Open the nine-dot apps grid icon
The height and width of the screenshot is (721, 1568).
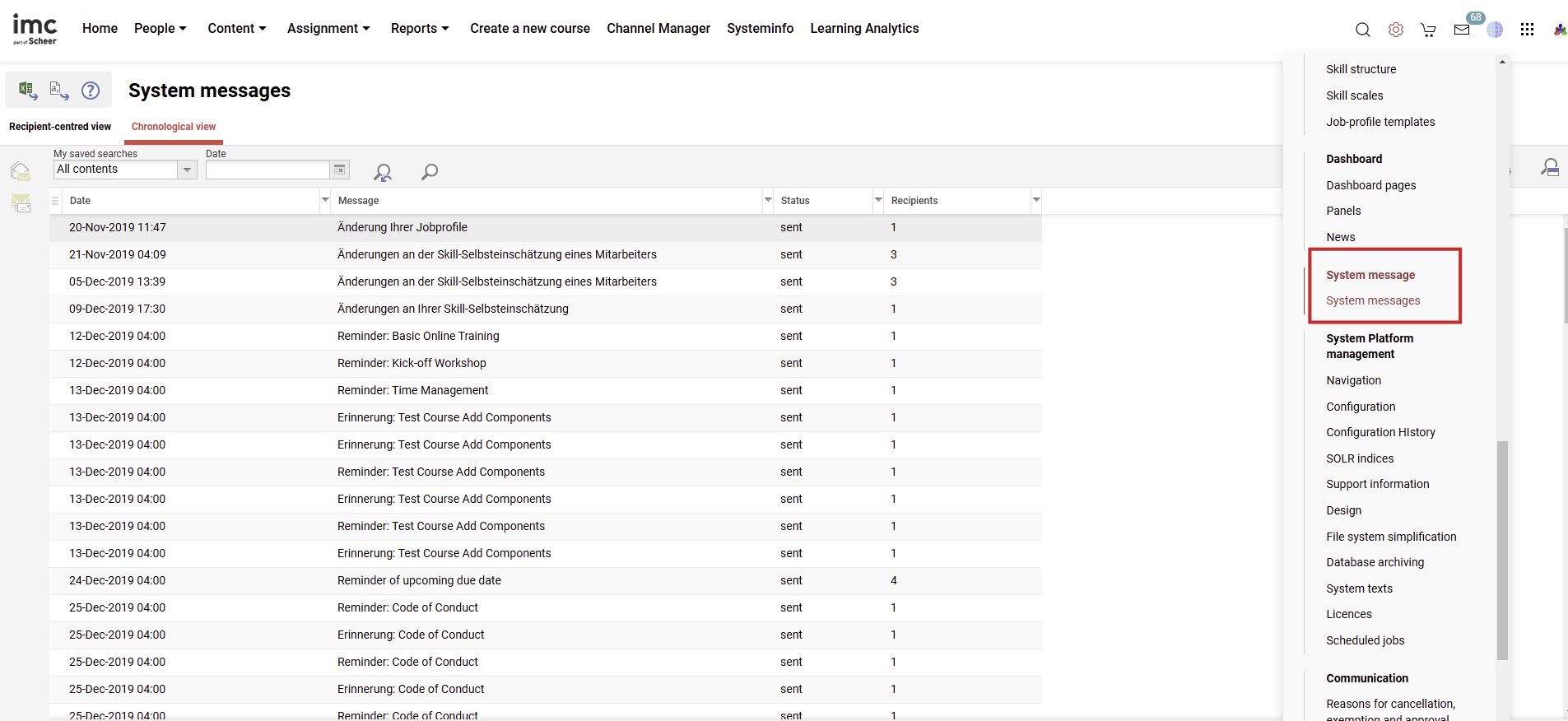click(x=1527, y=30)
